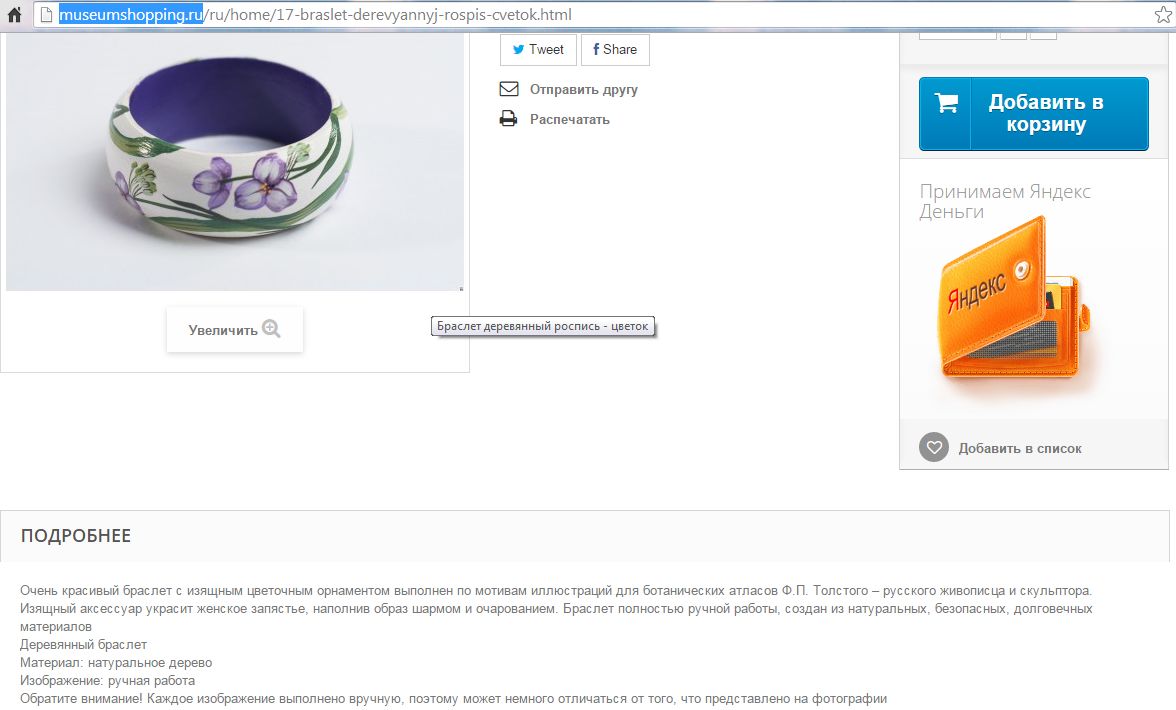Click the Добавить в корзину button
The image size is (1176, 710).
[1034, 114]
